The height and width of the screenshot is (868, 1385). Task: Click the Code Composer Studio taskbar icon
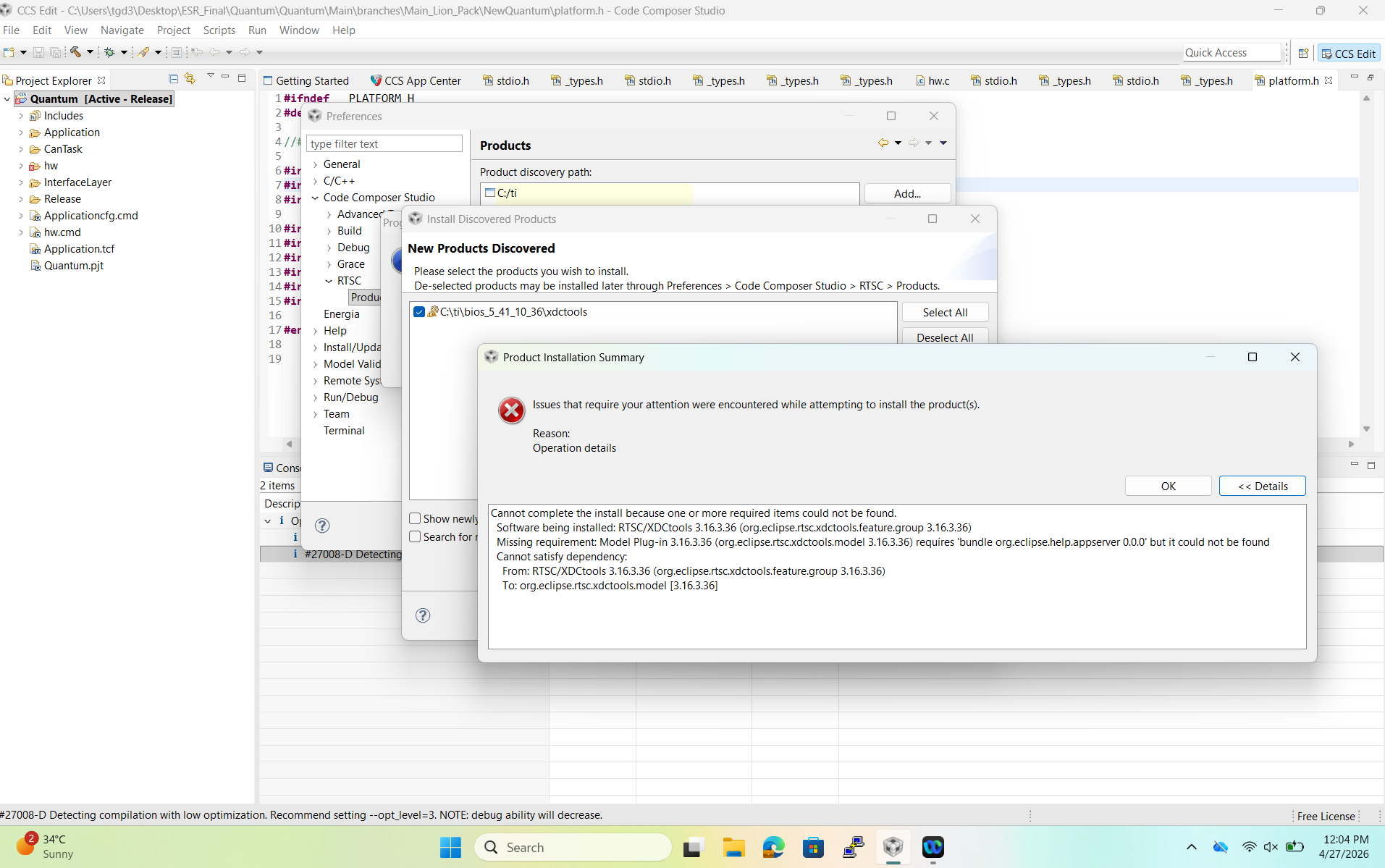pyautogui.click(x=893, y=847)
